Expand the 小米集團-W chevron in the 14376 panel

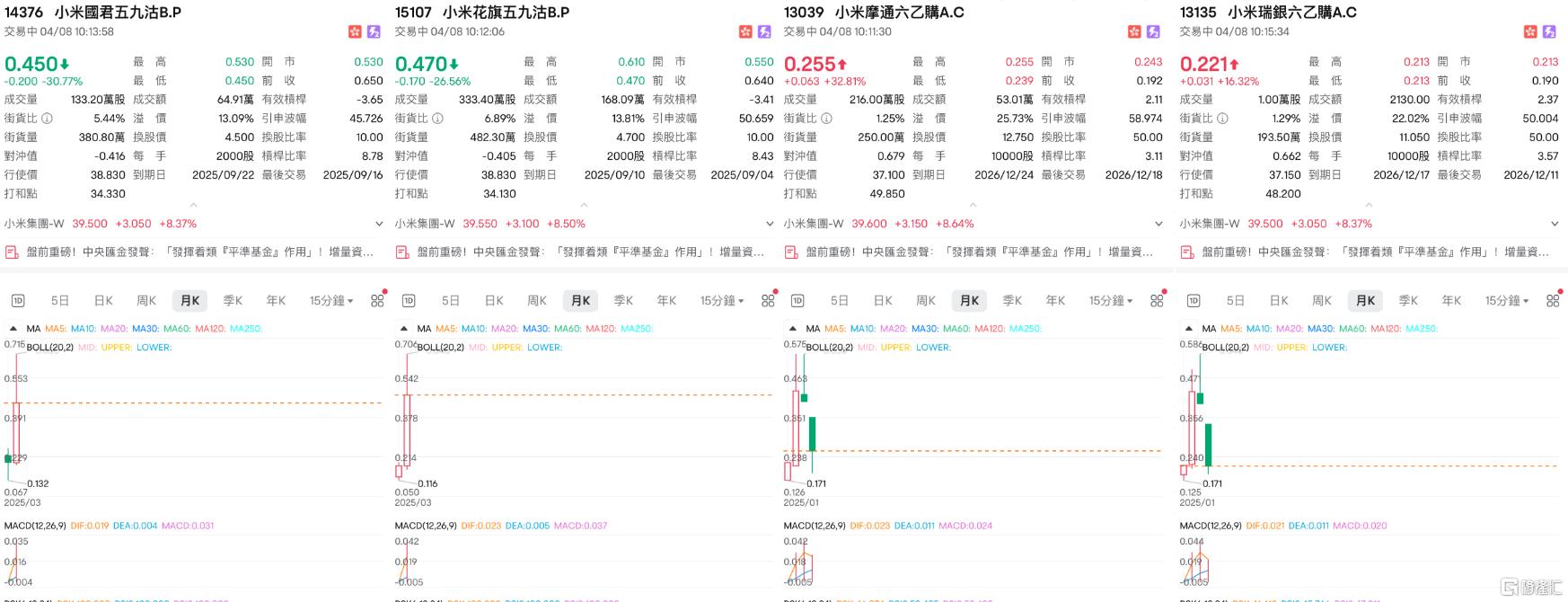click(x=379, y=224)
